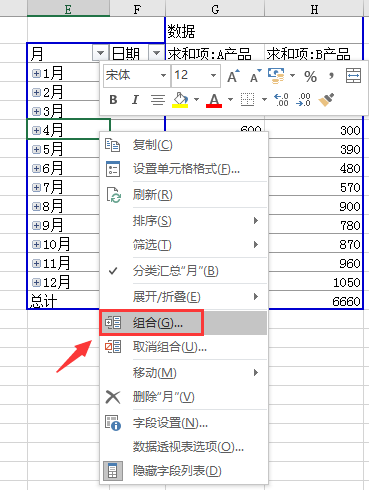This screenshot has width=369, height=490.
Task: Select 取消组合(U)... menu entry
Action: click(184, 347)
